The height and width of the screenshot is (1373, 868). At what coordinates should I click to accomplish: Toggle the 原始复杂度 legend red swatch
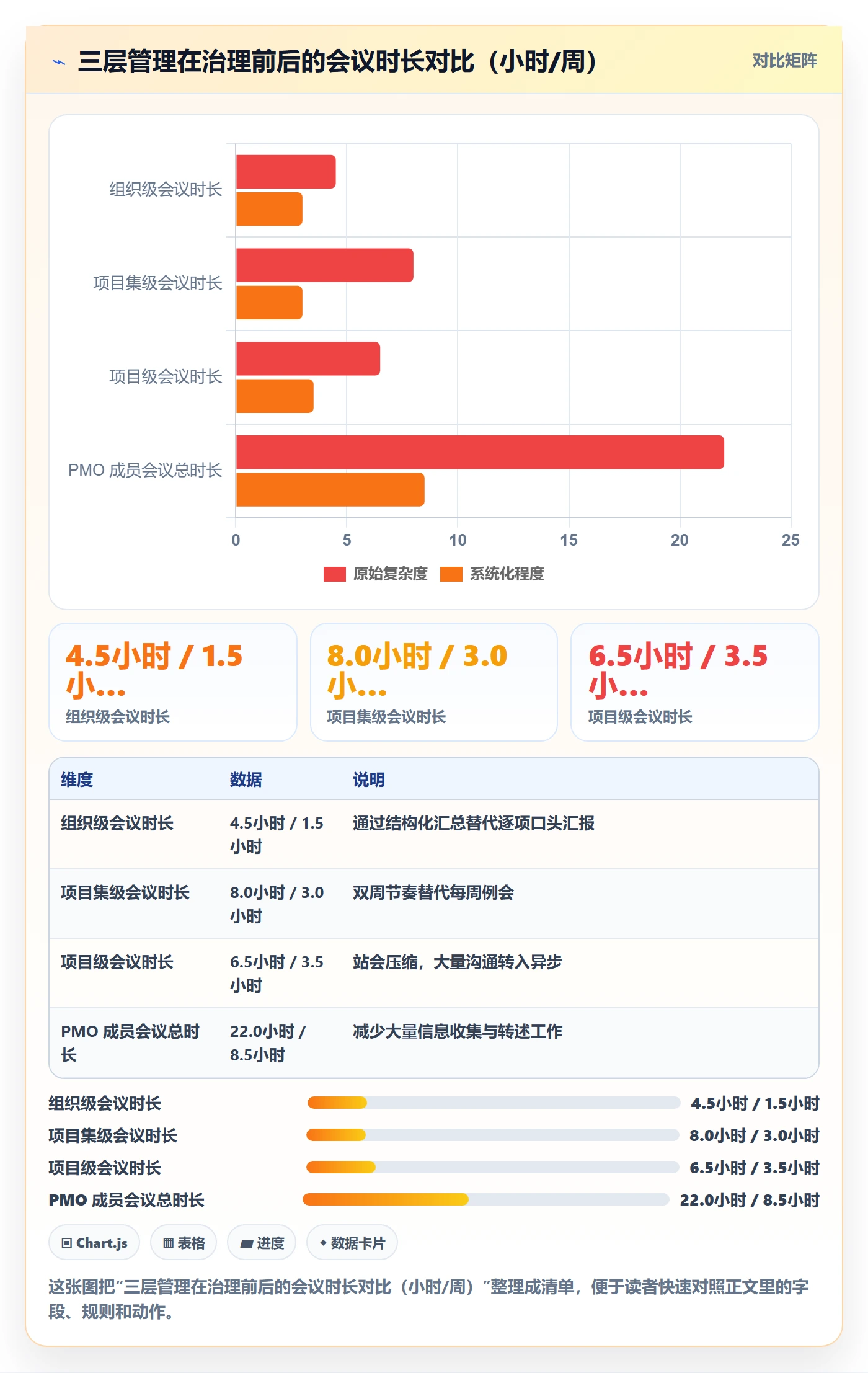coord(334,574)
